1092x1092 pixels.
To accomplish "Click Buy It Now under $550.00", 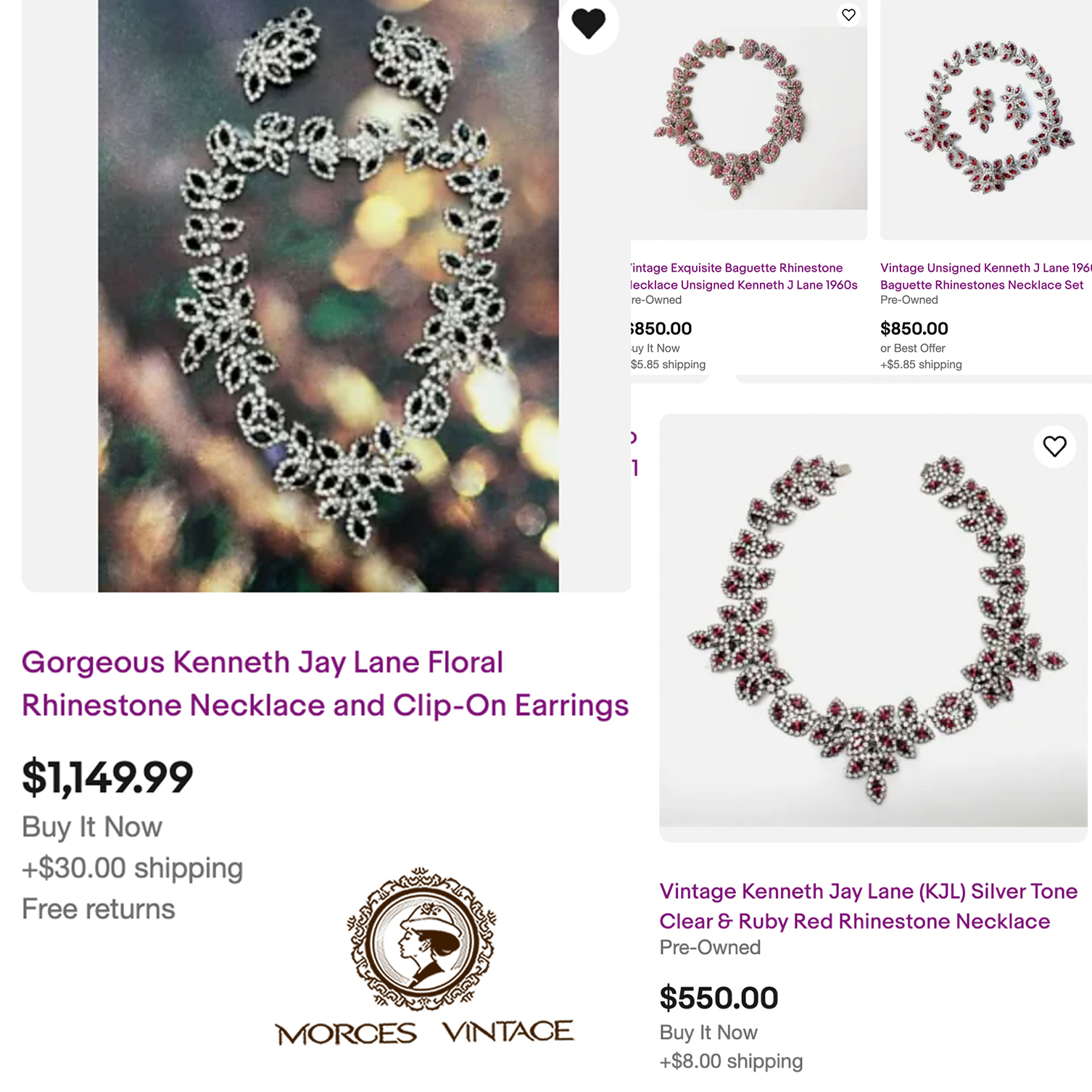I will point(708,1032).
